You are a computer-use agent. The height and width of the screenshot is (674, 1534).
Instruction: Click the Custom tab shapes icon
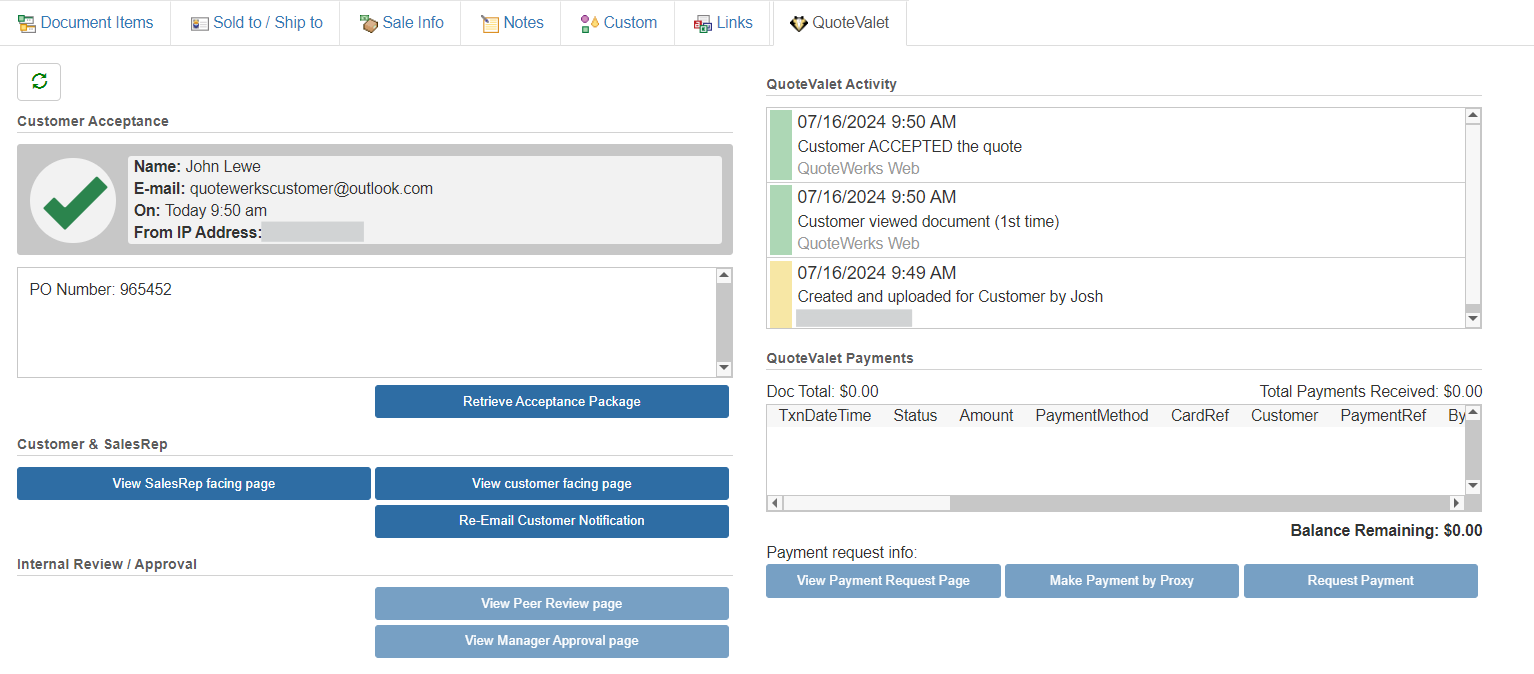pos(590,23)
